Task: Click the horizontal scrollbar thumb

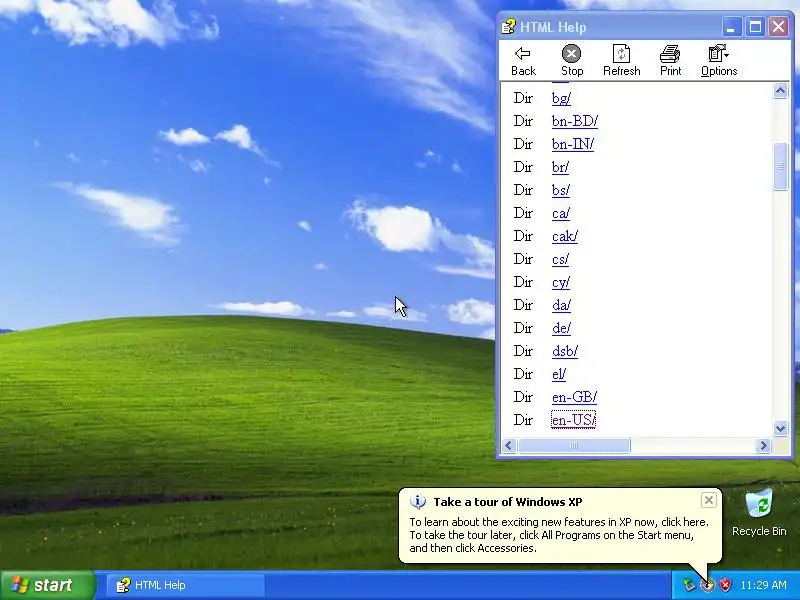Action: (x=574, y=445)
